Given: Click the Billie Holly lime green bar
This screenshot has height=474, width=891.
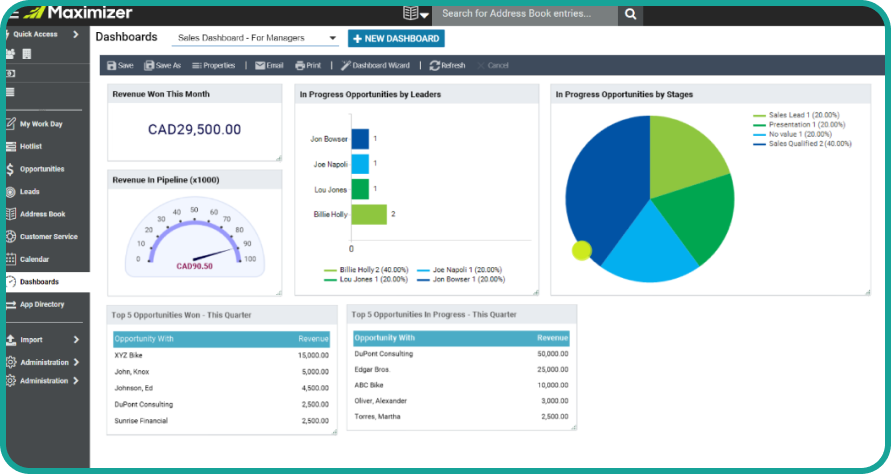Looking at the screenshot, I should pyautogui.click(x=369, y=214).
